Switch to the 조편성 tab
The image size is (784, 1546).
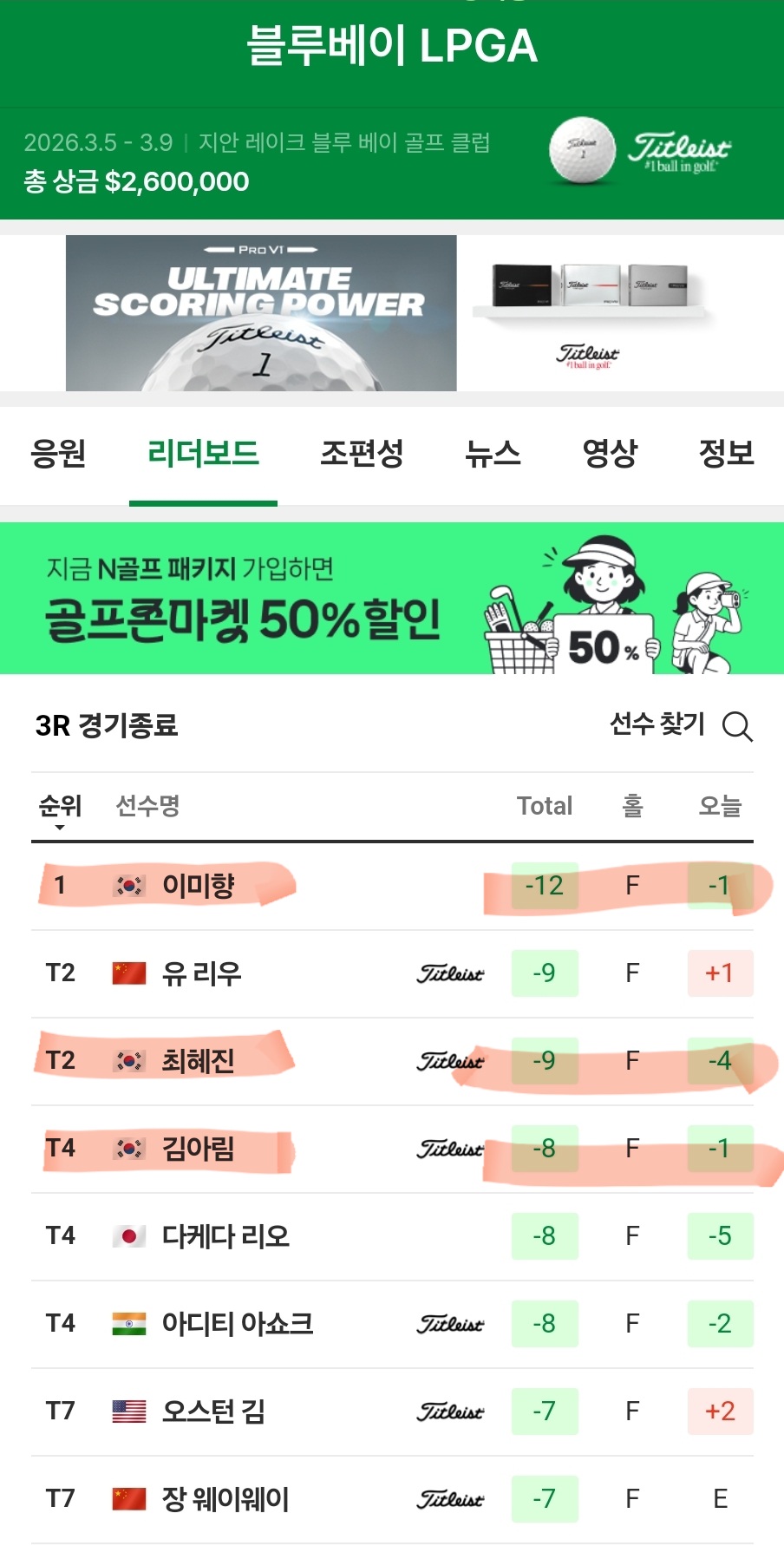pos(362,454)
